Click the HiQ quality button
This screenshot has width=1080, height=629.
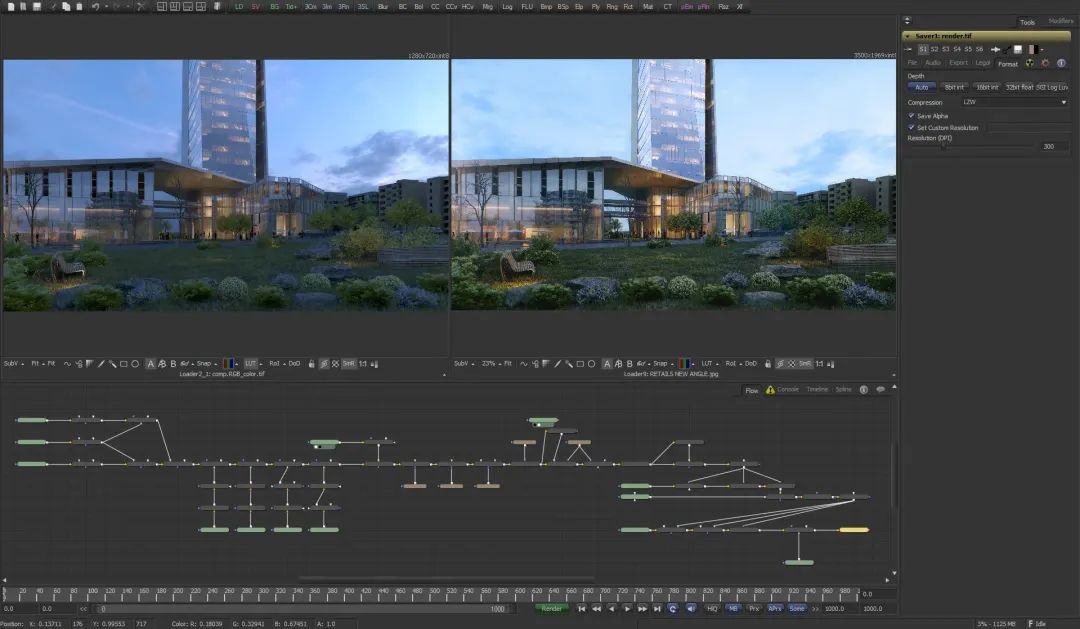(712, 608)
